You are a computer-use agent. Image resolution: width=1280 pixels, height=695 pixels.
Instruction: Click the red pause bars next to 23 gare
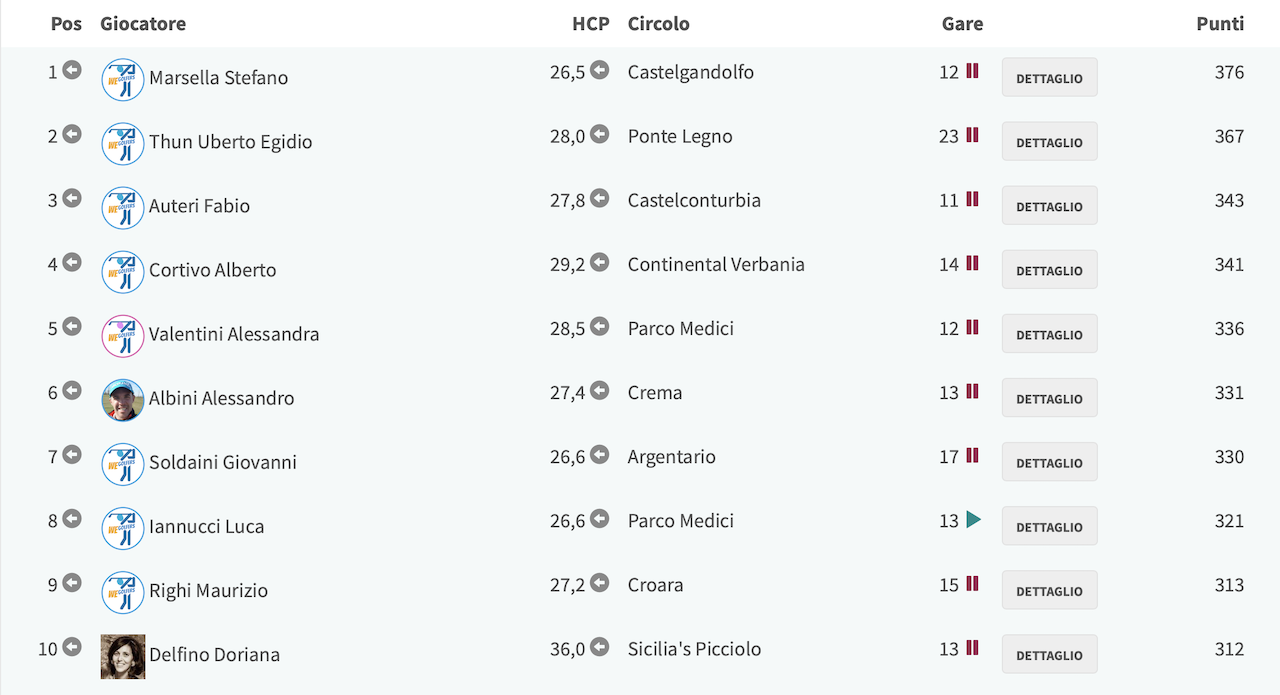click(x=972, y=135)
